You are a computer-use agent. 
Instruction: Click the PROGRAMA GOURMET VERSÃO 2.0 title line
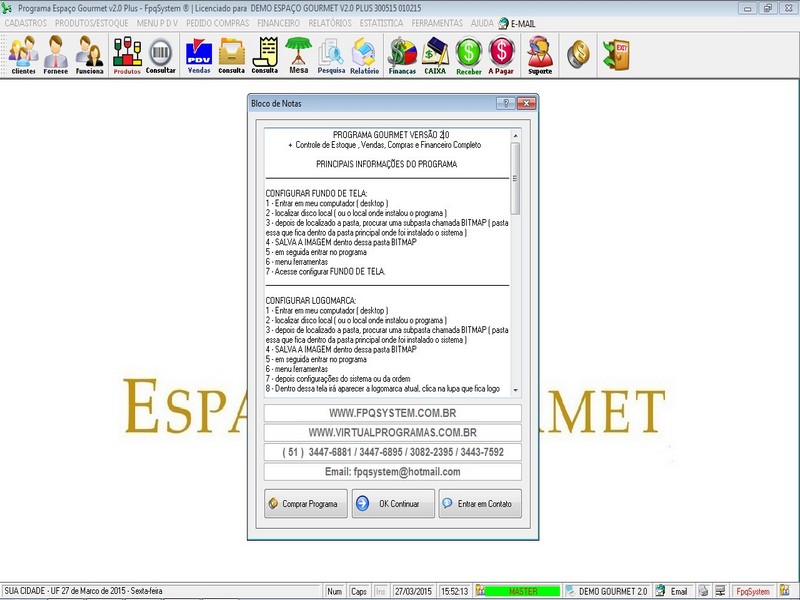point(391,135)
